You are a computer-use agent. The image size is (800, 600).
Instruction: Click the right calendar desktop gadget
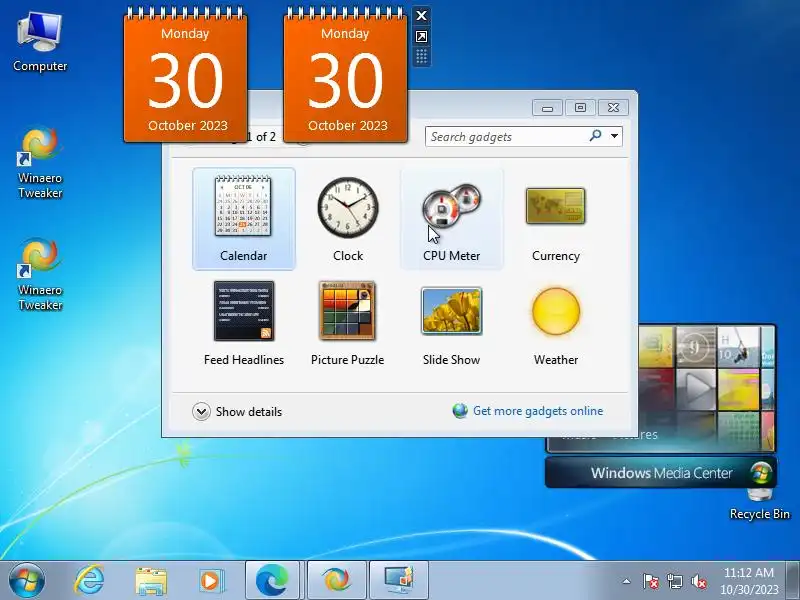point(345,76)
